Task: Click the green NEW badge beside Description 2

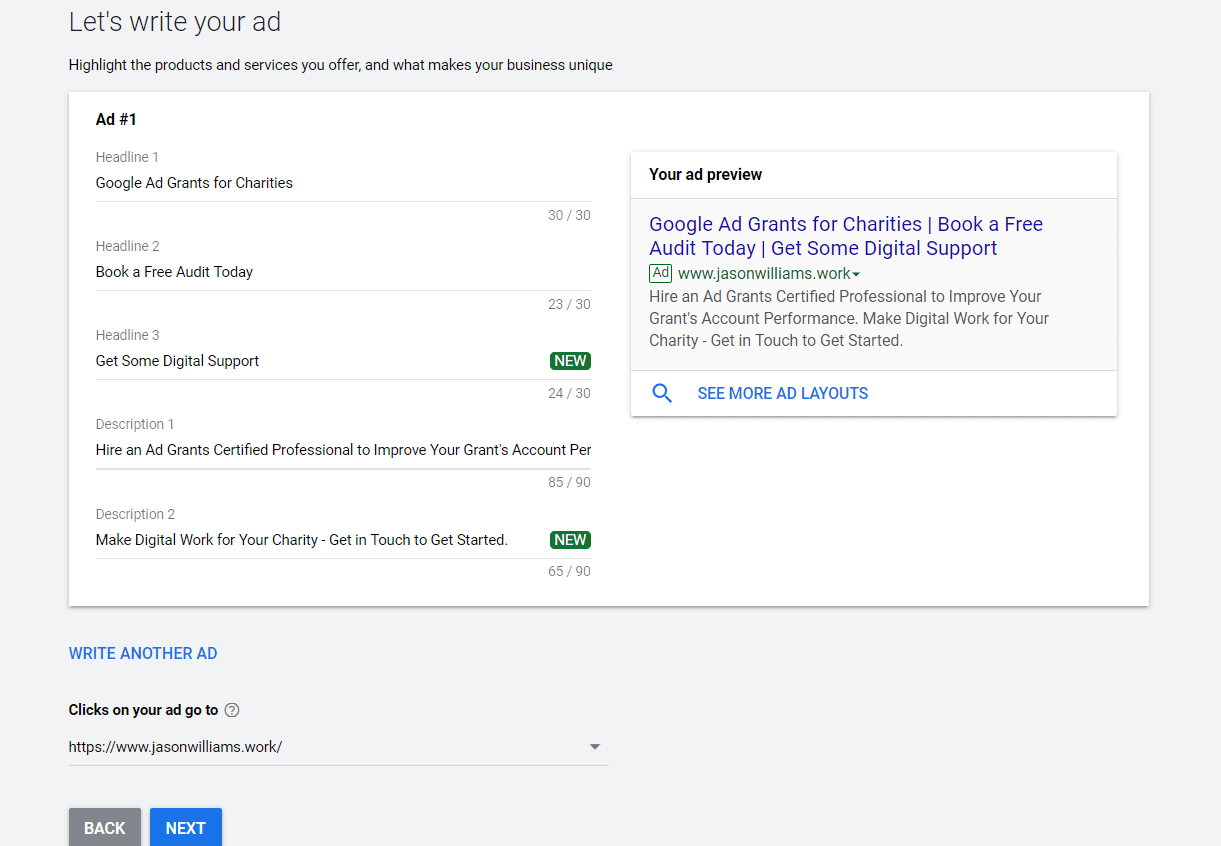Action: 570,539
